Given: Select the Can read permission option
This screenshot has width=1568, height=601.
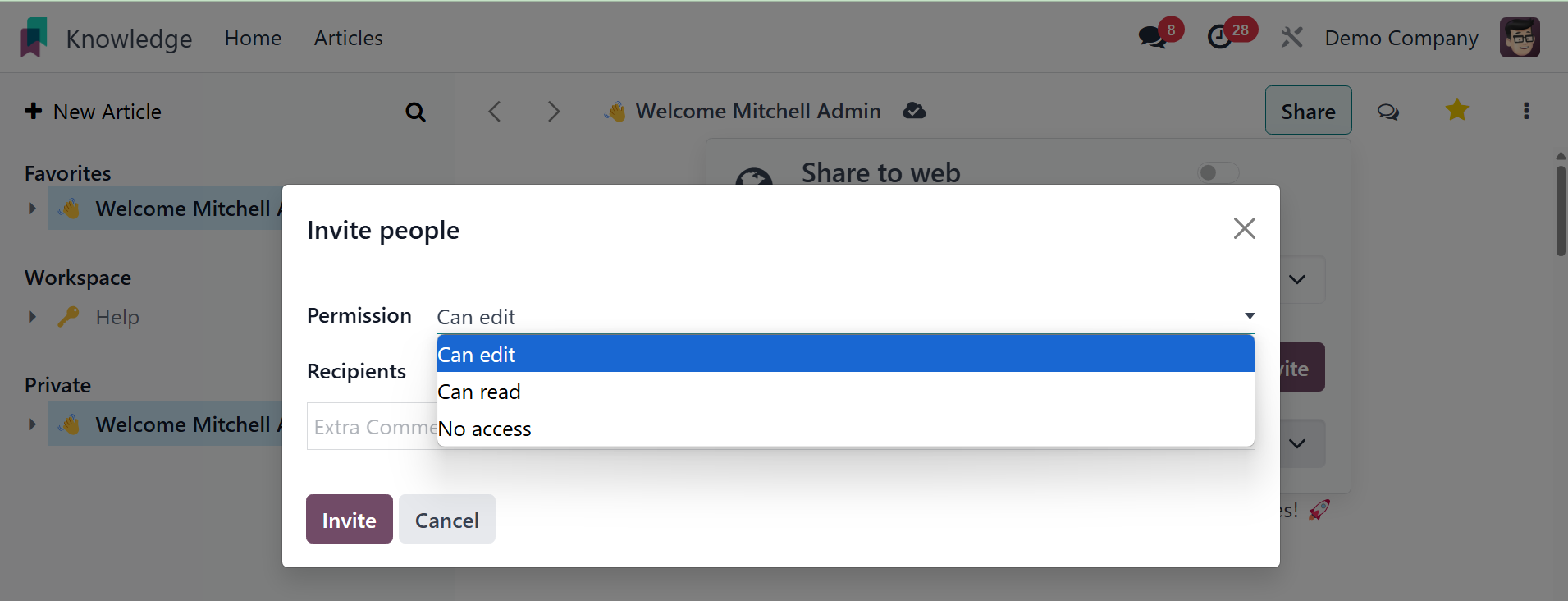Looking at the screenshot, I should coord(479,392).
